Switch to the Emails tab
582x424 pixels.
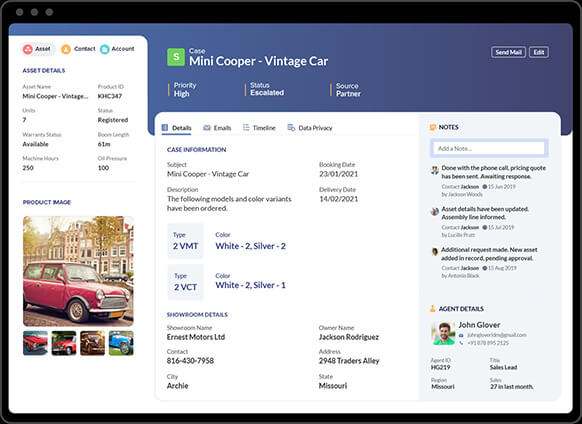click(217, 128)
